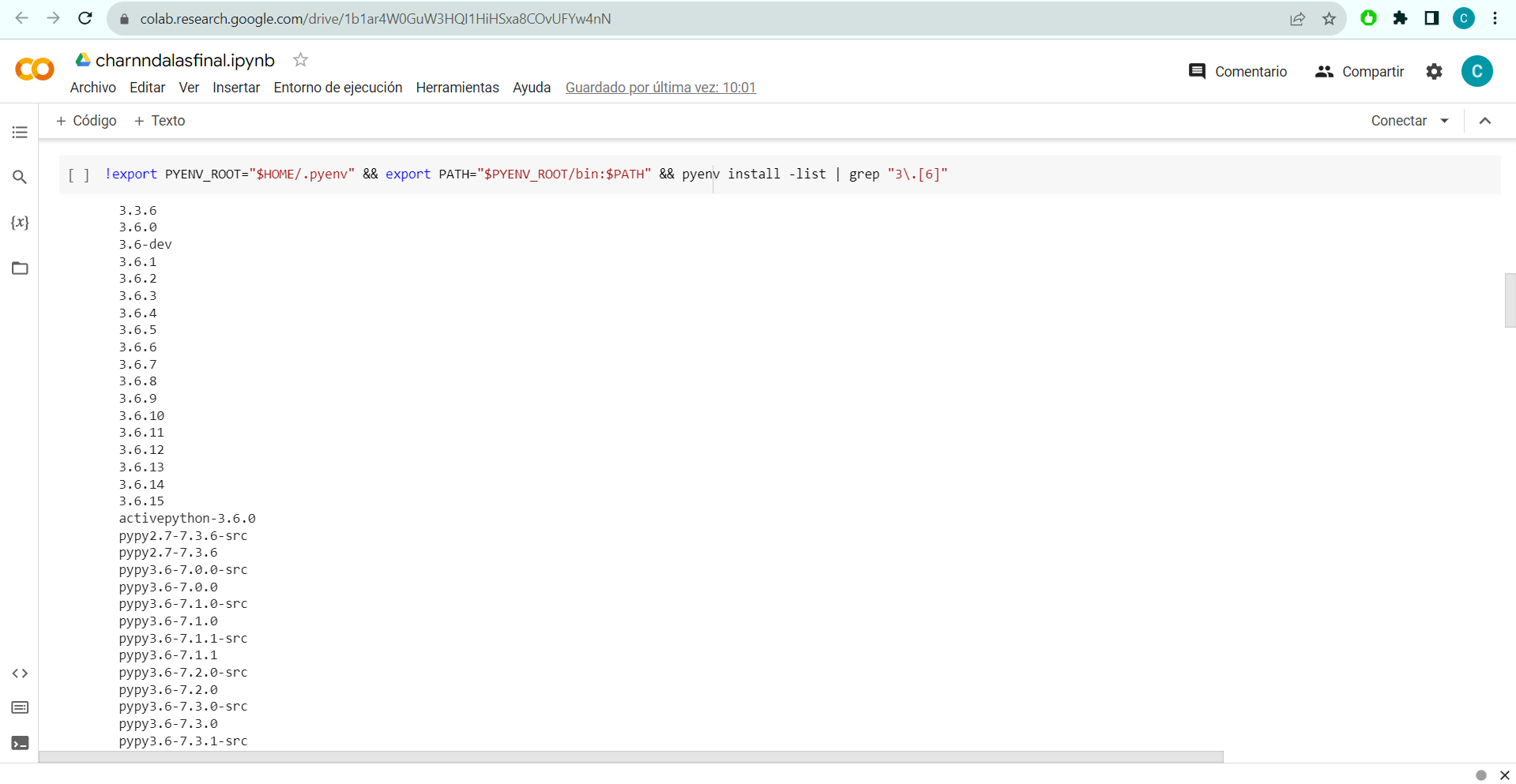Bookmark this tab with star icon

coord(1329,19)
